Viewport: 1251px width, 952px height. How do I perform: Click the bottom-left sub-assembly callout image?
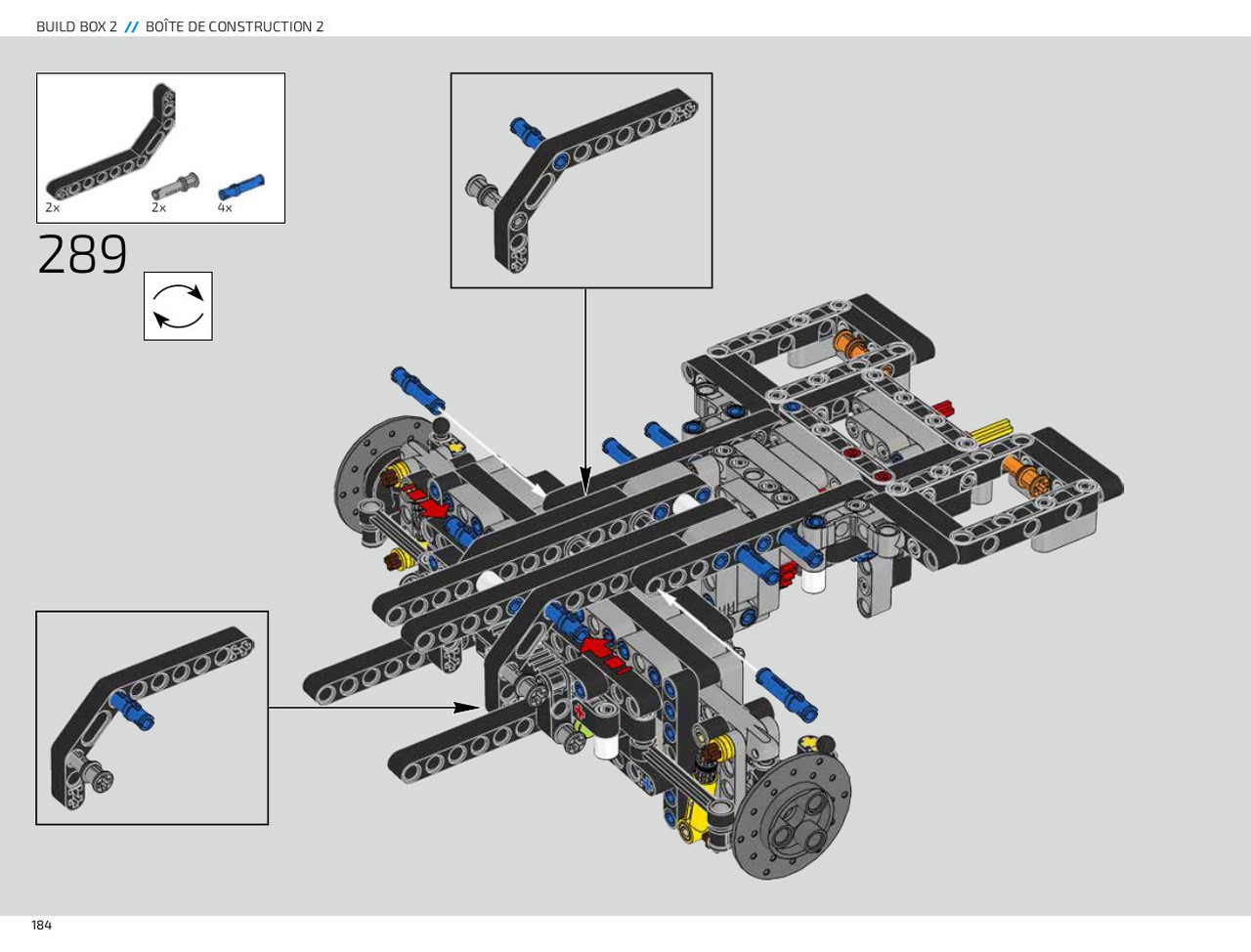click(x=152, y=717)
